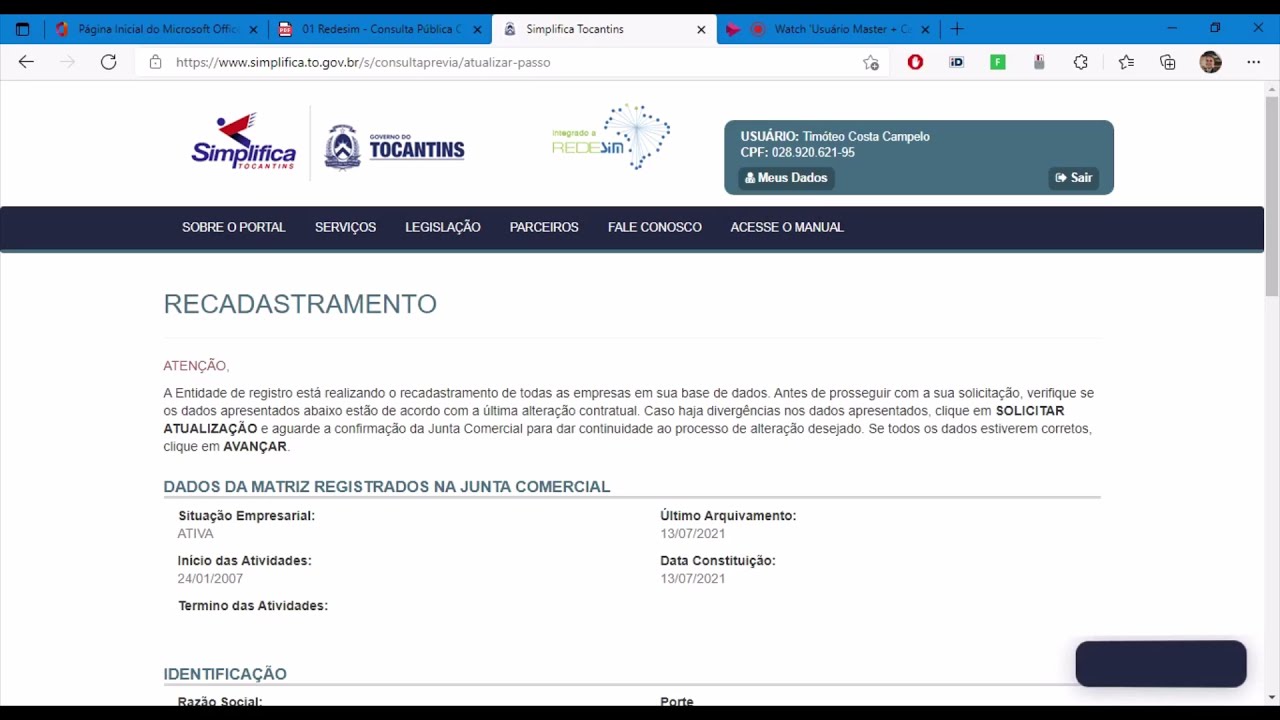Click the 24/01/2007 start date

(x=210, y=579)
